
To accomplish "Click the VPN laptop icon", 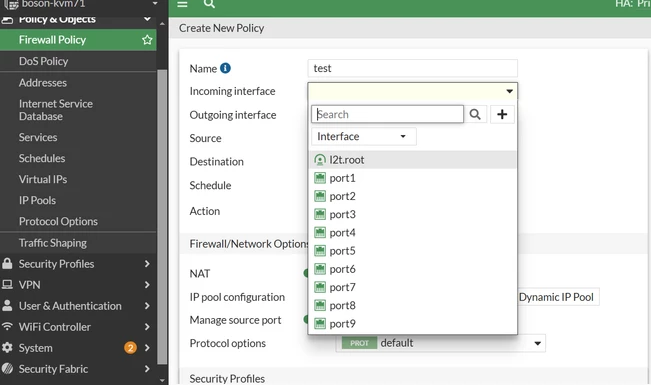I will click(7, 284).
